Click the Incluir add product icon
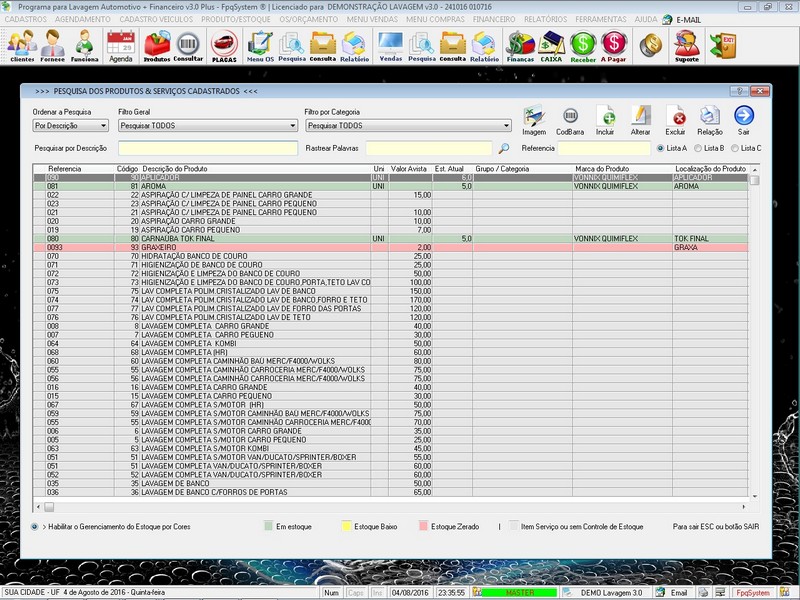This screenshot has height=600, width=800. coord(605,120)
